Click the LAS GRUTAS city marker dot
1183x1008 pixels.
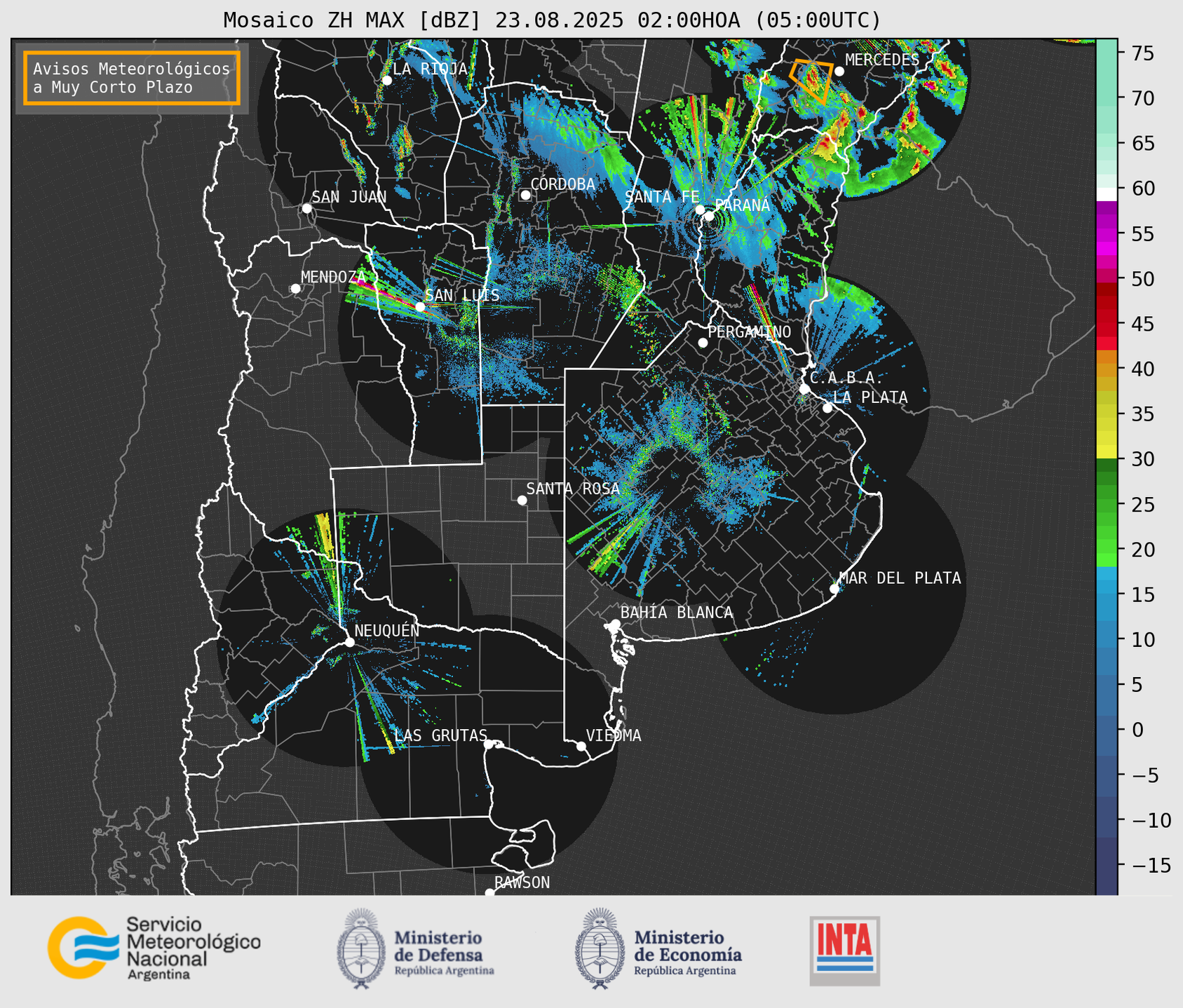(489, 744)
